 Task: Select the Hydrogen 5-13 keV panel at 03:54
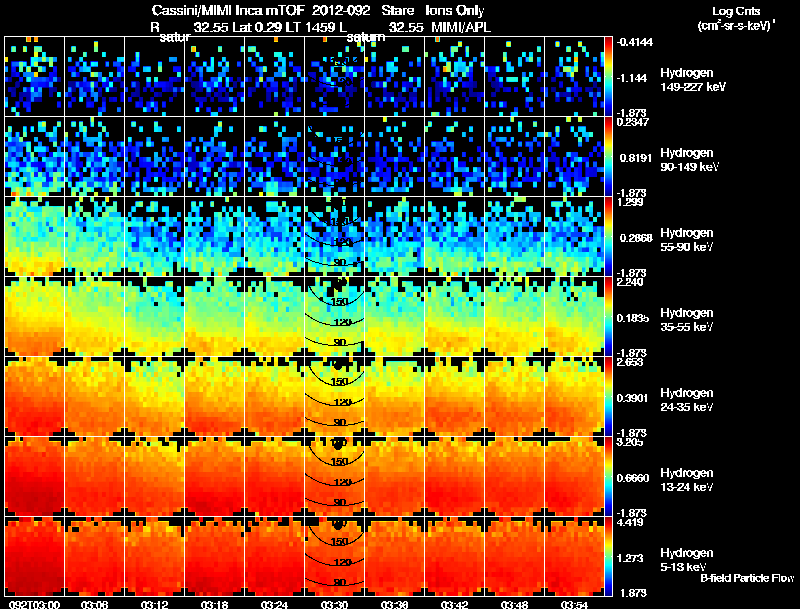point(574,556)
